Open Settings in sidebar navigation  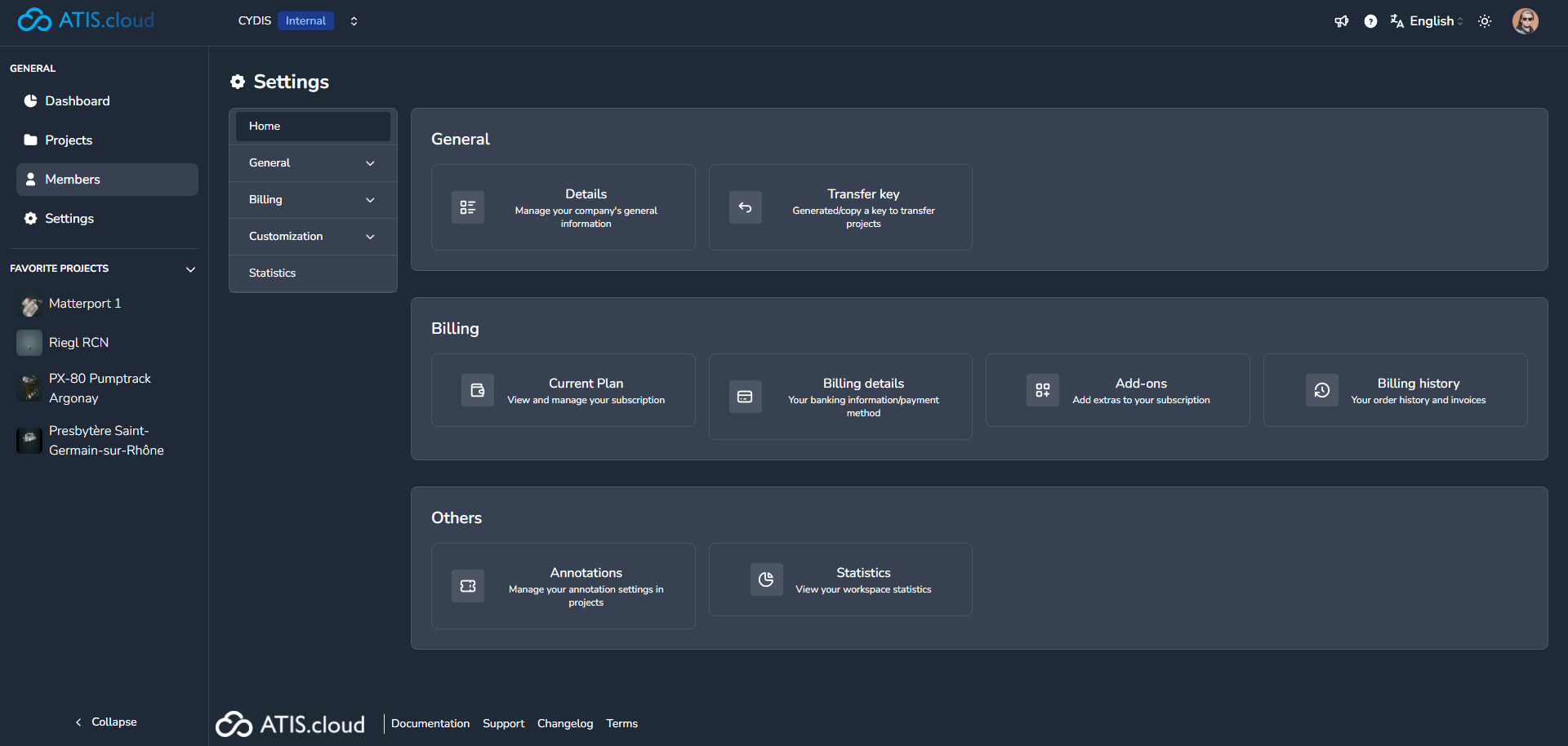[x=107, y=219]
